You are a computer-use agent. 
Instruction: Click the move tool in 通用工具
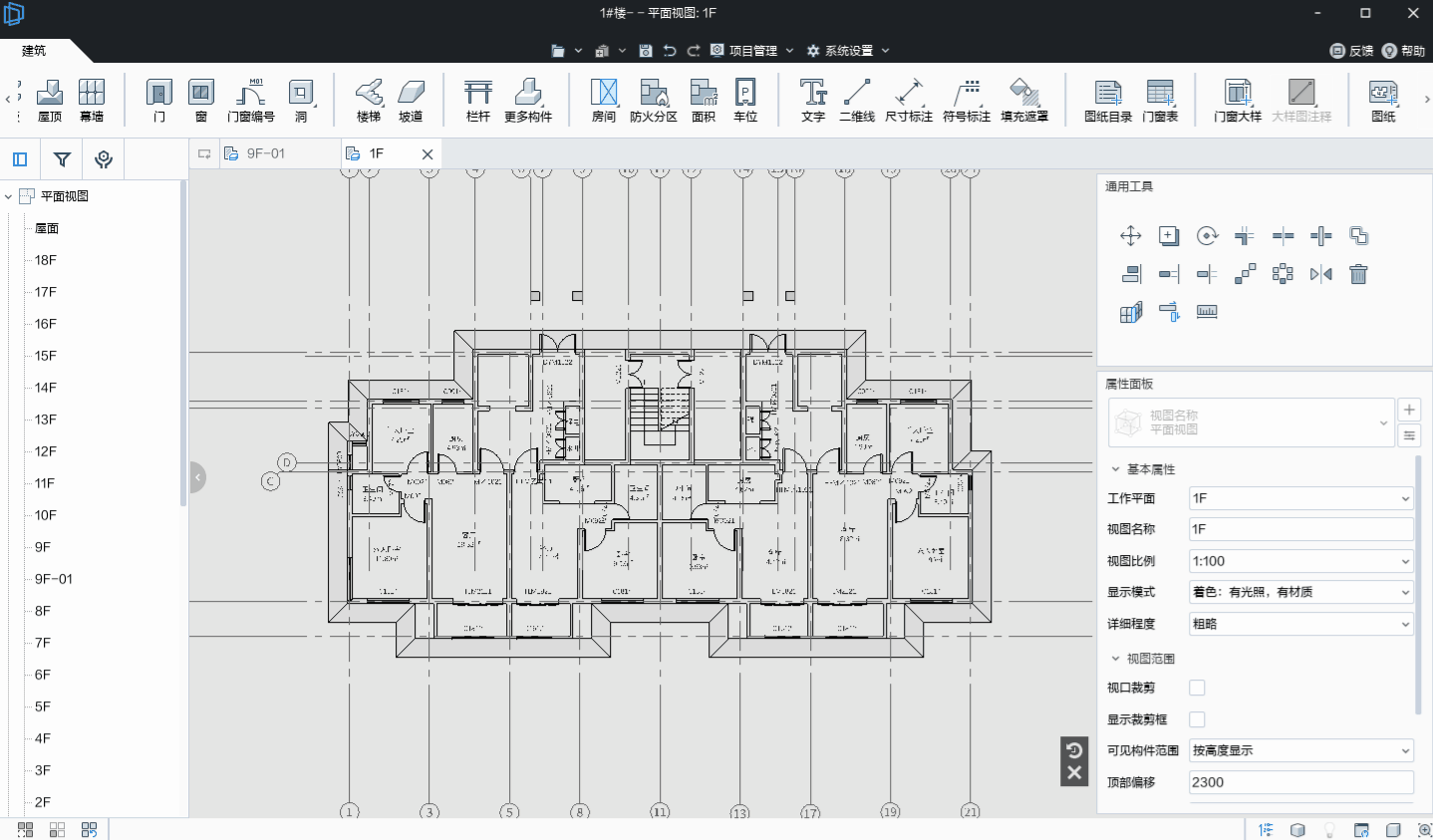pos(1130,236)
